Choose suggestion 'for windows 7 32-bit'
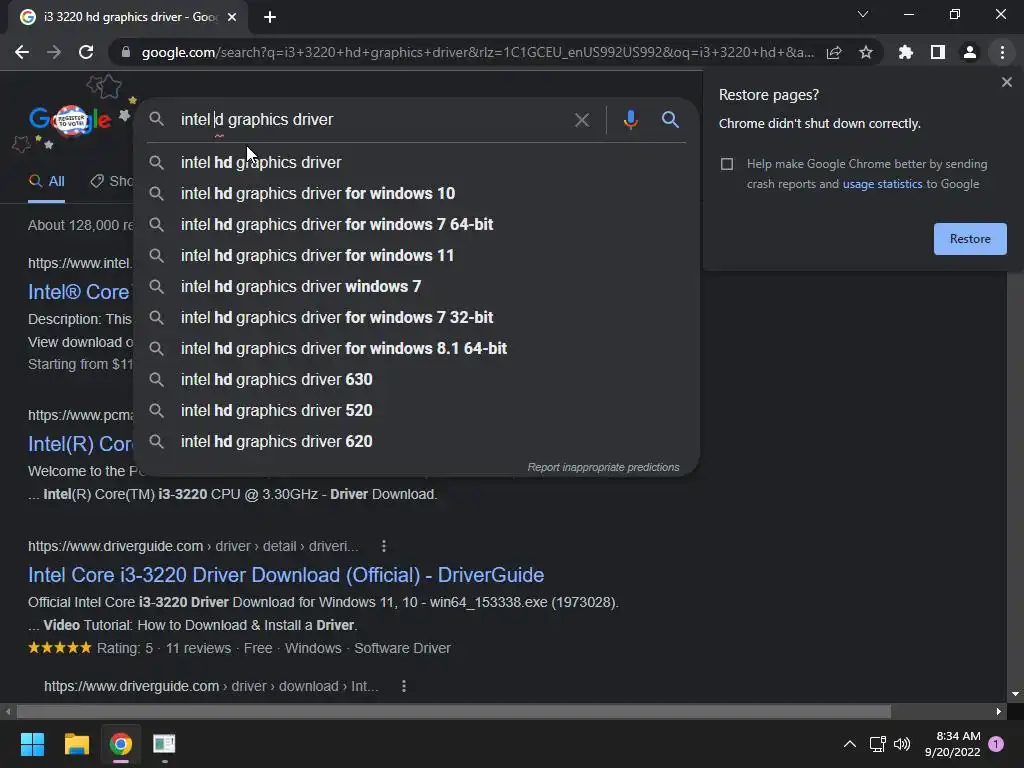The image size is (1024, 768). pyautogui.click(x=417, y=317)
